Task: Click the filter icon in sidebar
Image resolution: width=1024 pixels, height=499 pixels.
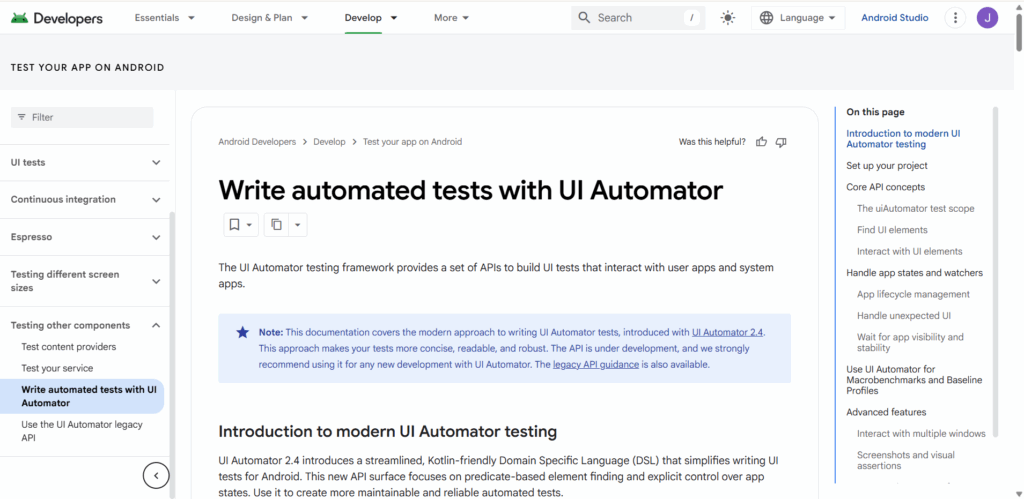Action: 22,117
